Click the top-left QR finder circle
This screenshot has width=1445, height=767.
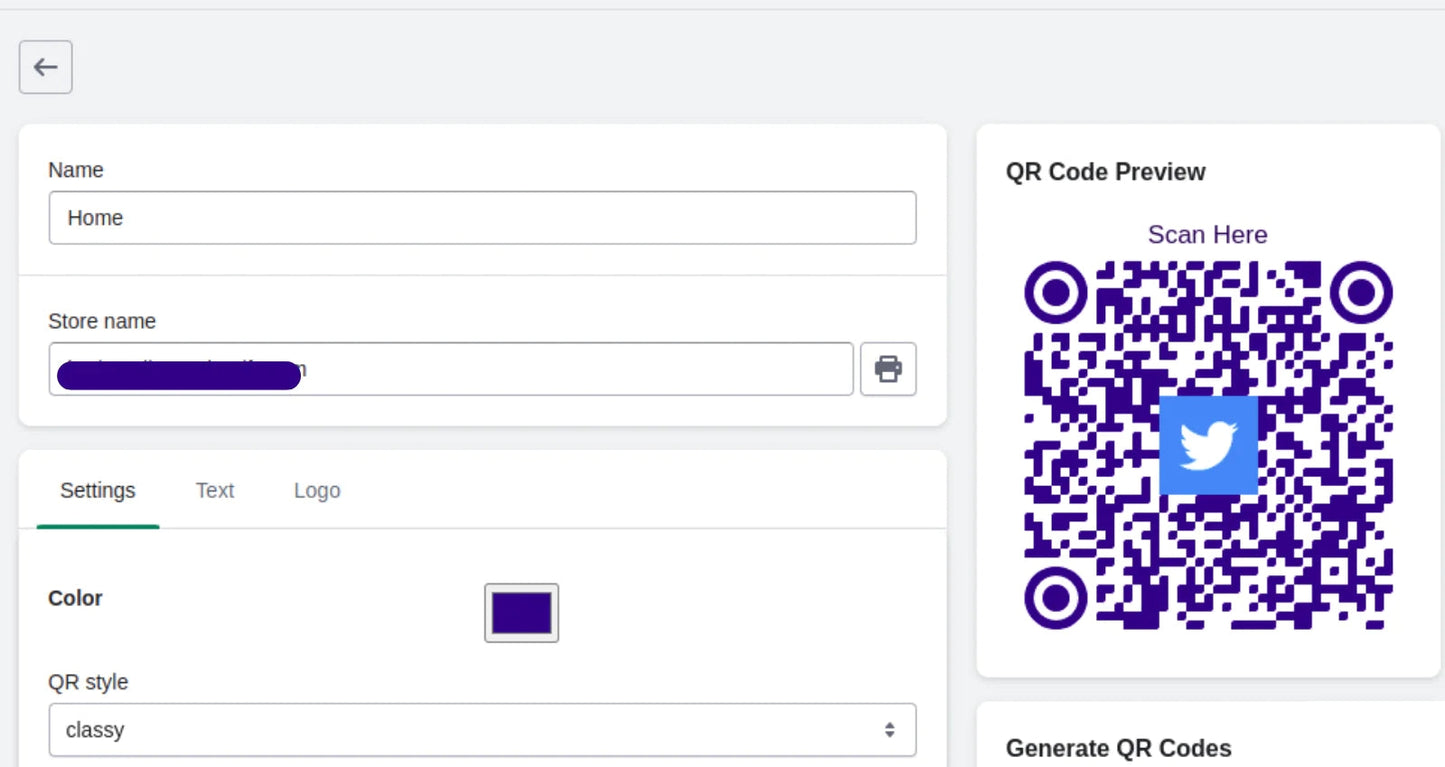pyautogui.click(x=1055, y=293)
